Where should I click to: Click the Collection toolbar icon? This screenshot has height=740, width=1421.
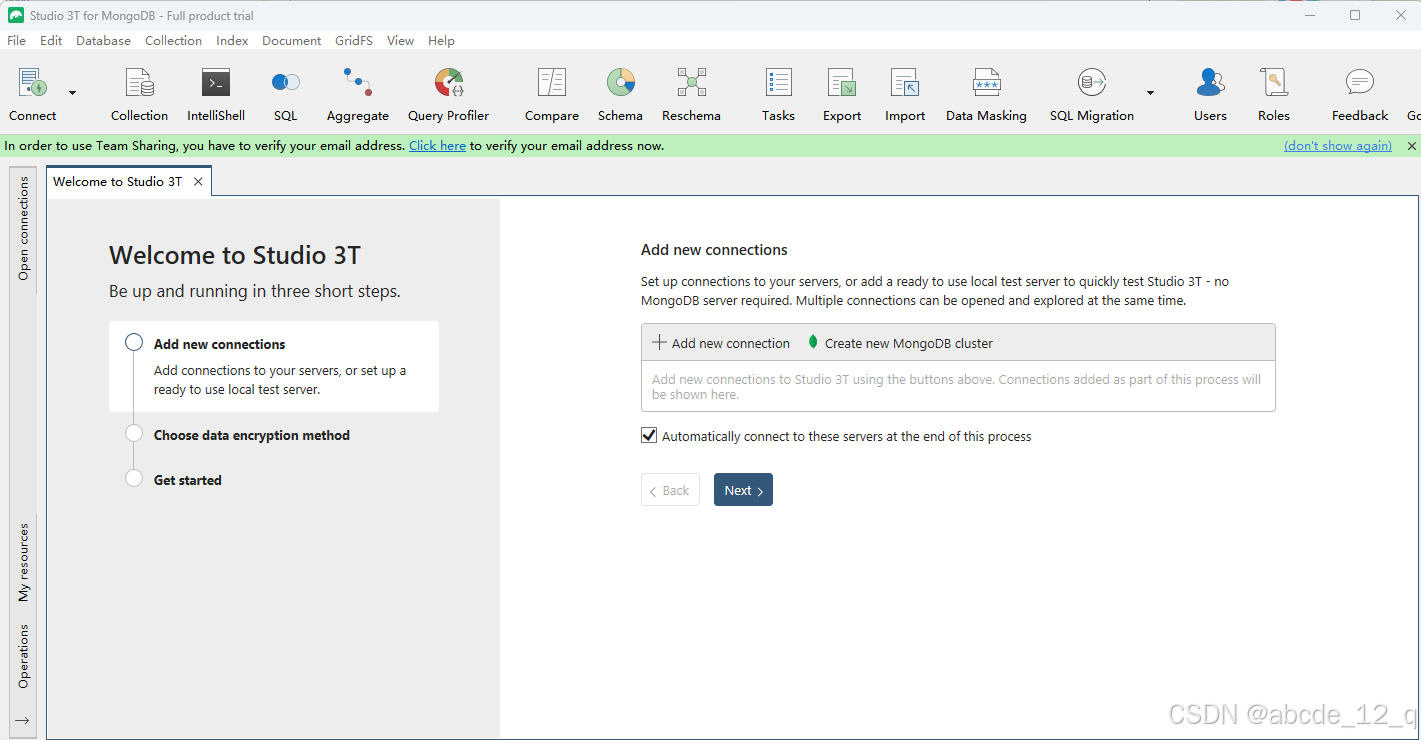click(x=139, y=83)
